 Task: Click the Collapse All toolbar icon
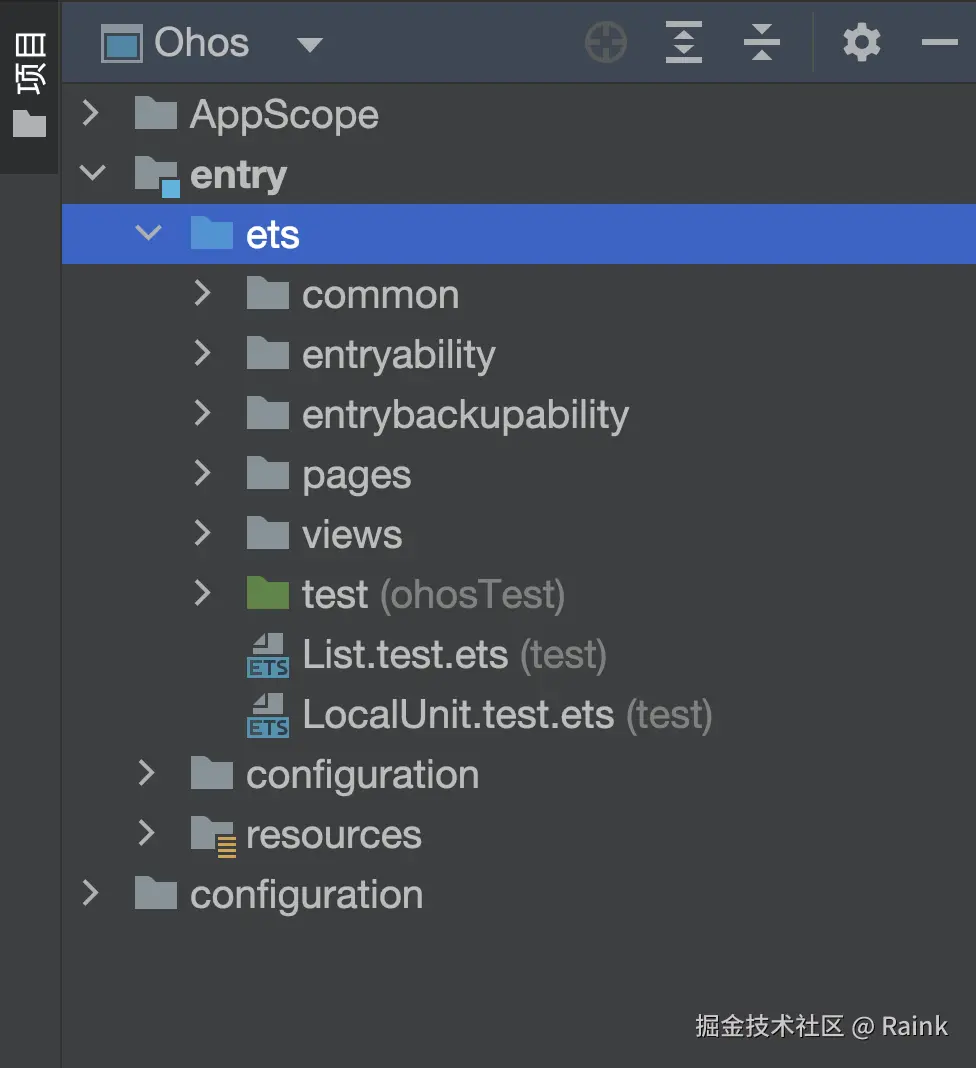click(x=762, y=43)
